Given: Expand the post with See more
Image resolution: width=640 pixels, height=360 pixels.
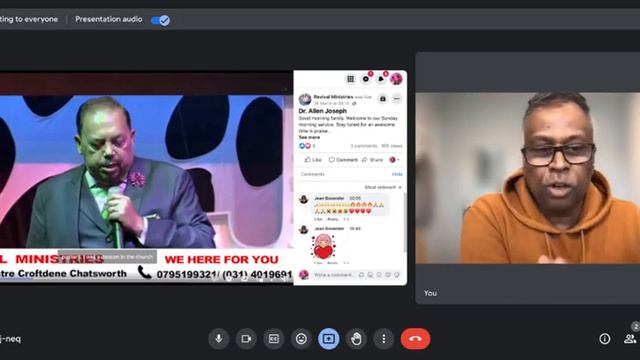Looking at the screenshot, I should pyautogui.click(x=309, y=138).
